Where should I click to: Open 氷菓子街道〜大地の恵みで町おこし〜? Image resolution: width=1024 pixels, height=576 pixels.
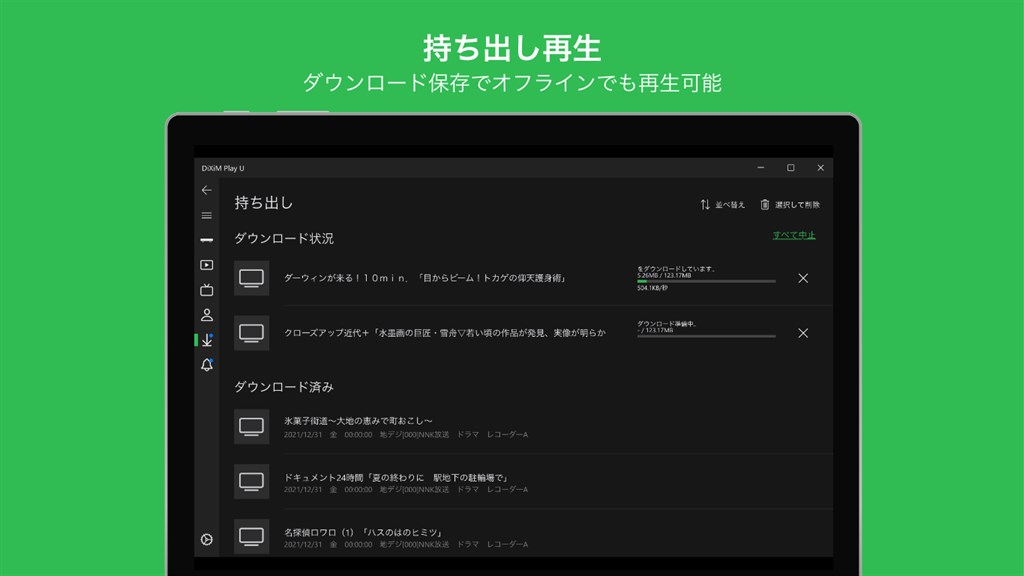[x=358, y=421]
